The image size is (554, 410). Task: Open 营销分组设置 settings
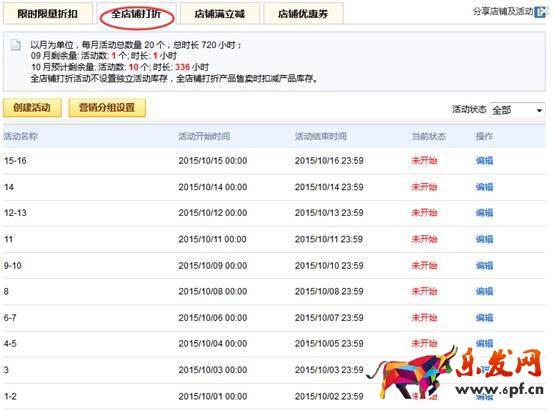pos(107,107)
